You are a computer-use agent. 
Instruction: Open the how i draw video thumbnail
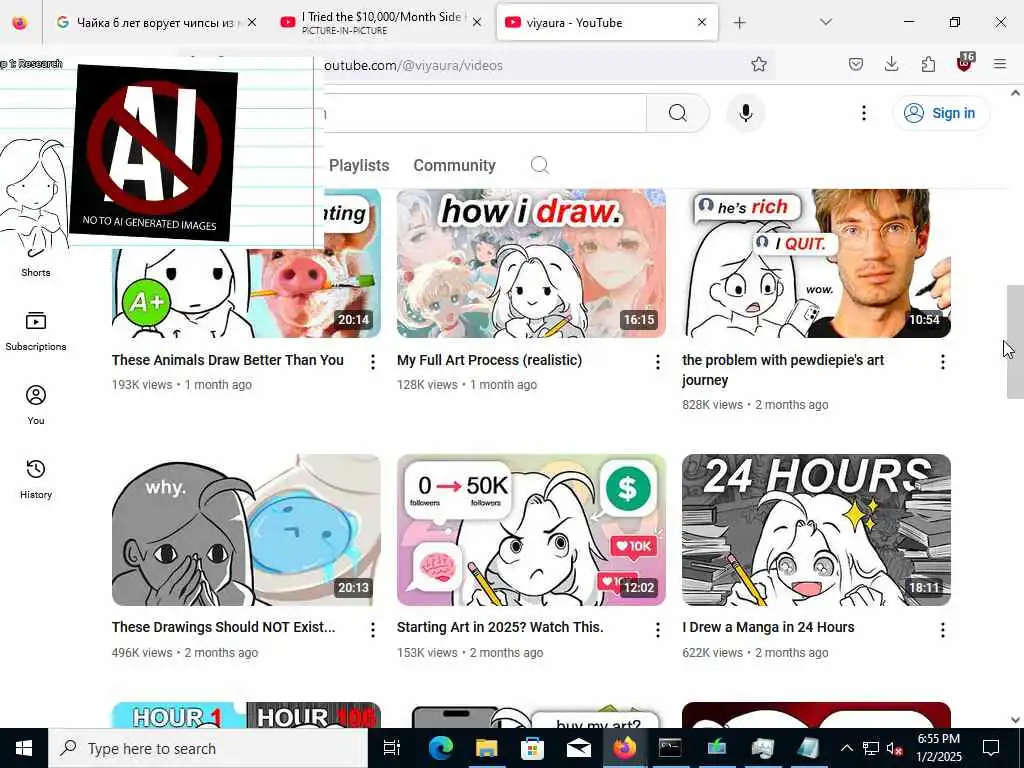[531, 263]
